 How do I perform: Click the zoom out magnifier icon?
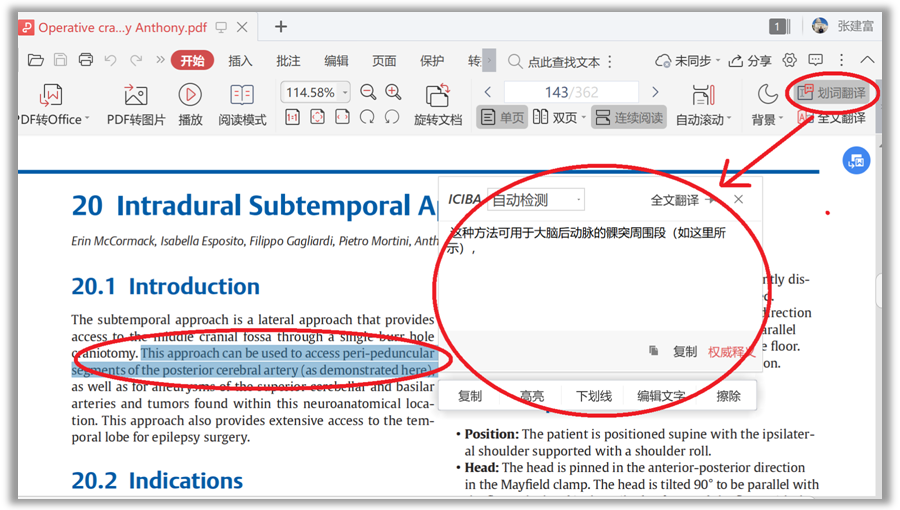tap(368, 92)
